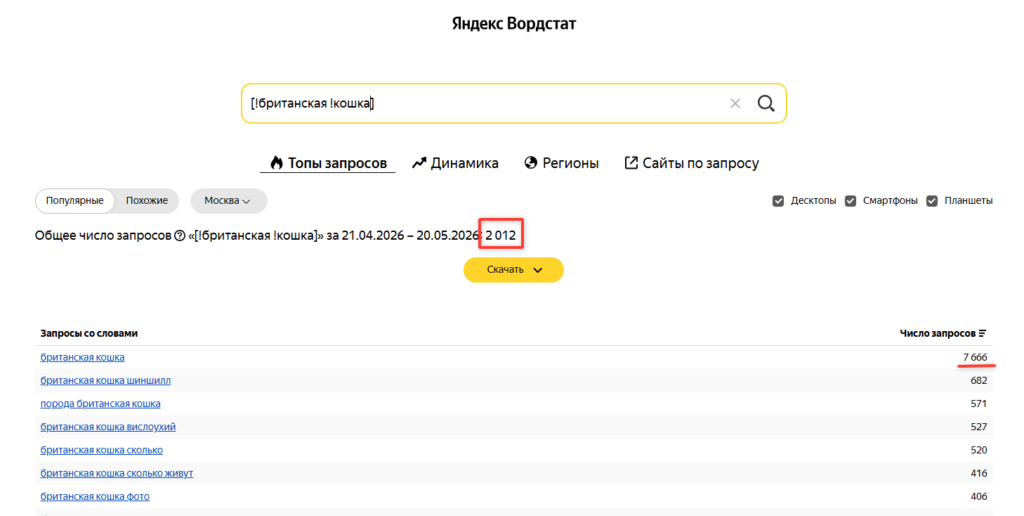Image resolution: width=1024 pixels, height=516 pixels.
Task: Click the британская кошка сколько link
Action: click(x=101, y=450)
